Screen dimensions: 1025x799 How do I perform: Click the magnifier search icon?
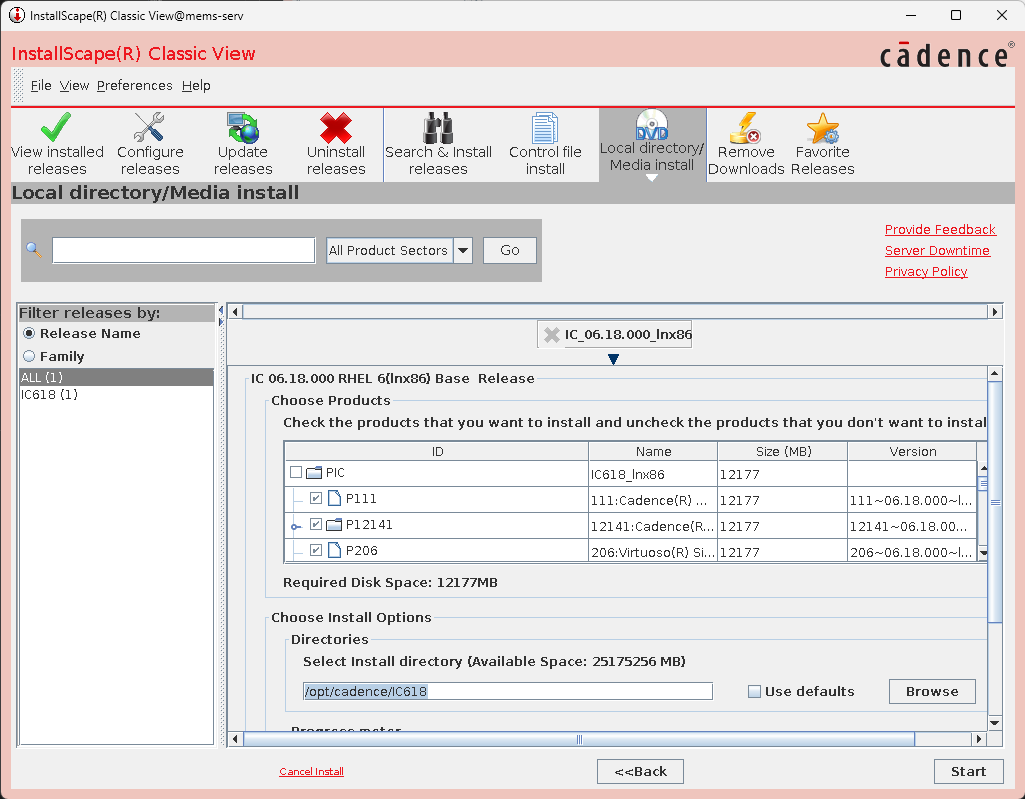33,250
